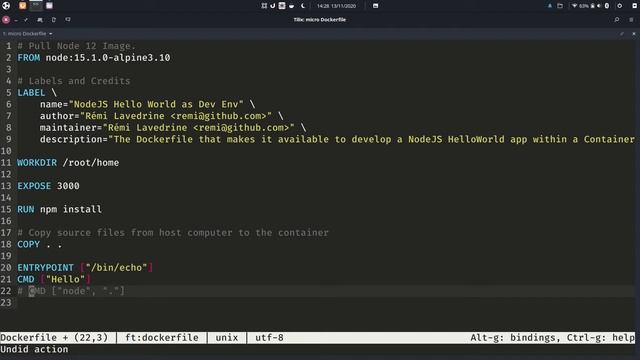
Task: Click 'unix' file format in status bar
Action: coord(227,338)
